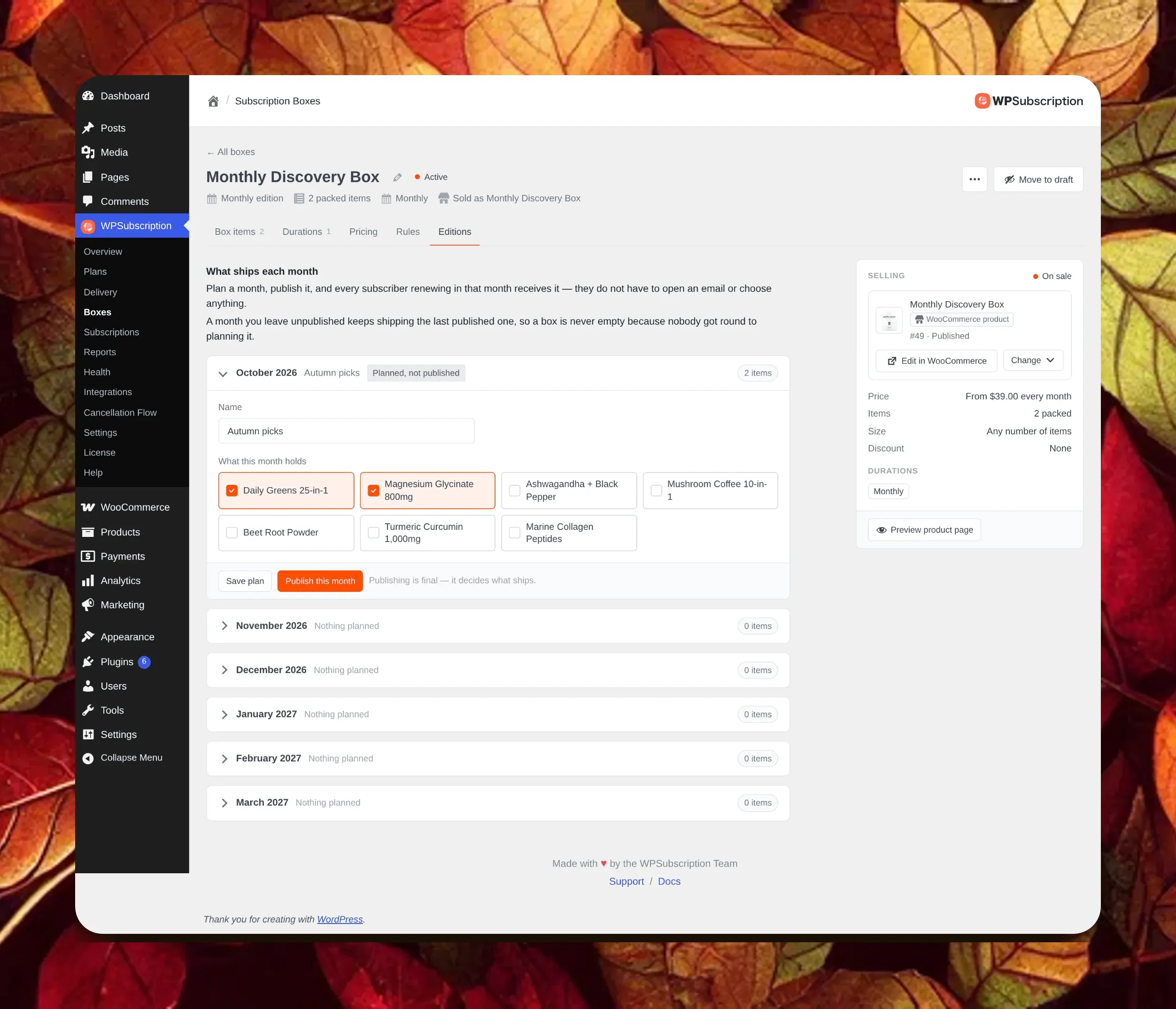Click the Autumn picks name field
This screenshot has height=1009, width=1176.
pyautogui.click(x=346, y=431)
